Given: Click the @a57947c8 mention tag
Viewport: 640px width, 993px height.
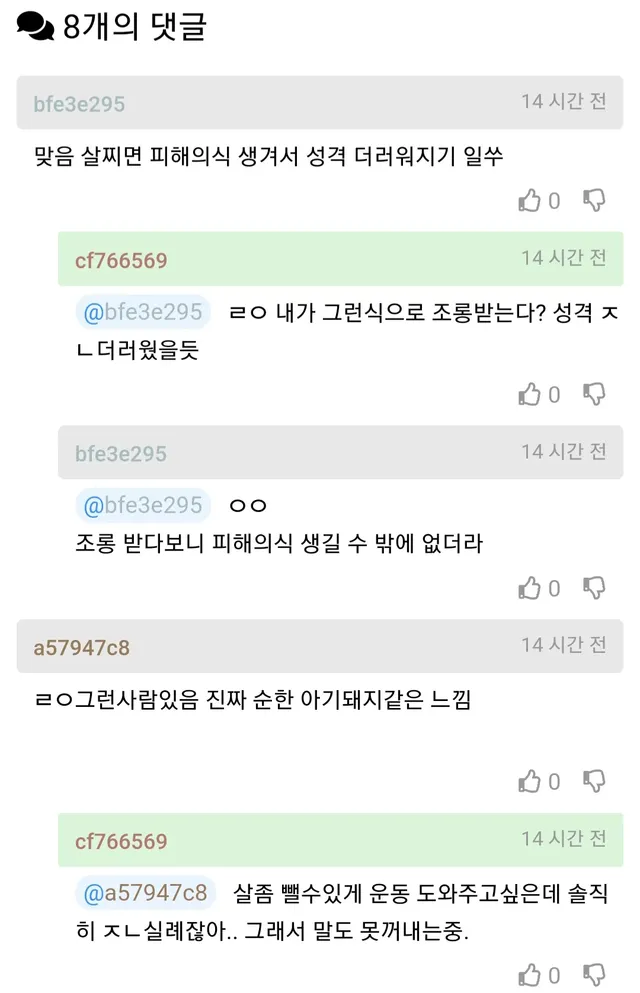Looking at the screenshot, I should coord(145,890).
